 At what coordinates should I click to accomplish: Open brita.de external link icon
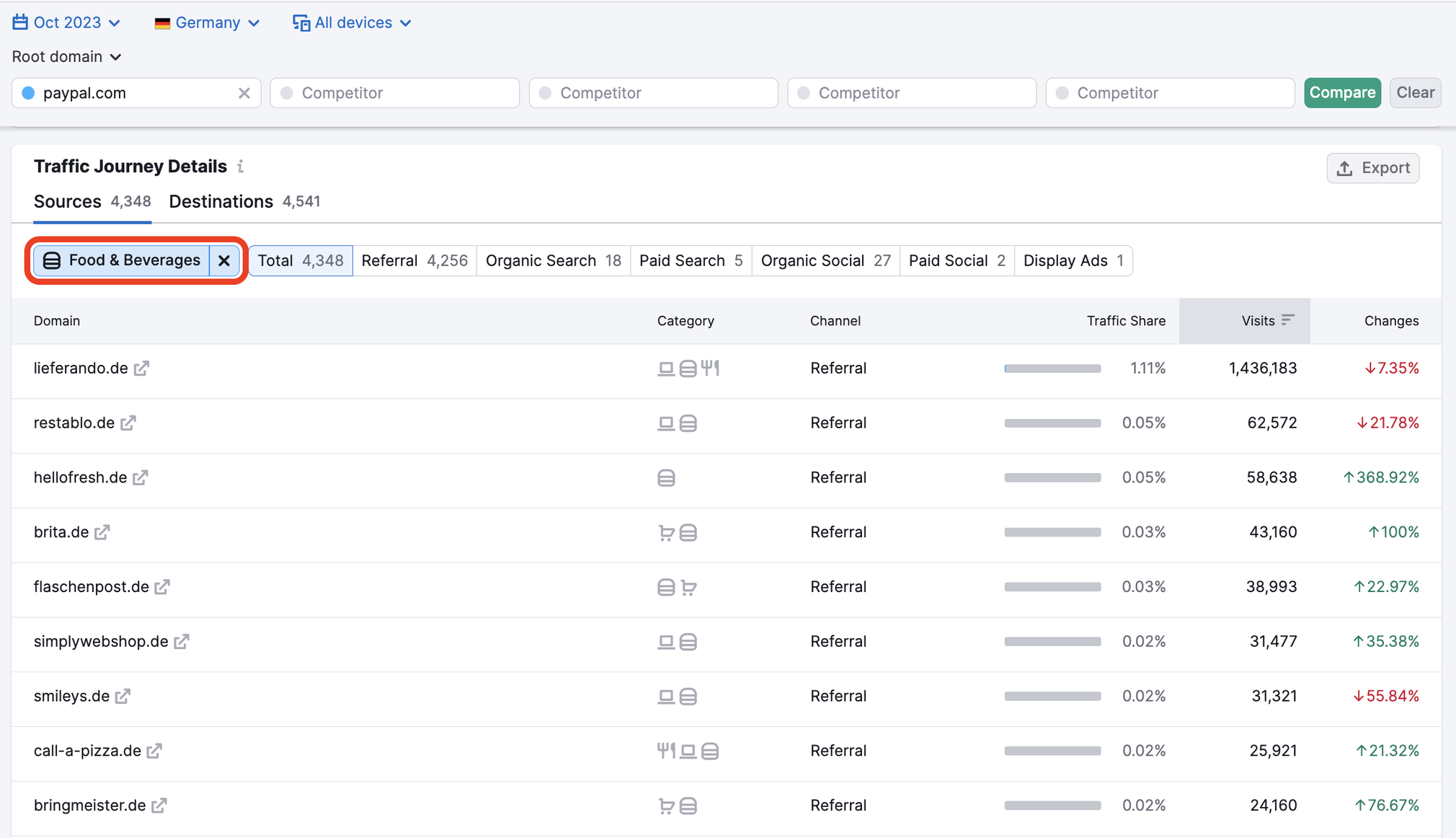click(x=102, y=532)
